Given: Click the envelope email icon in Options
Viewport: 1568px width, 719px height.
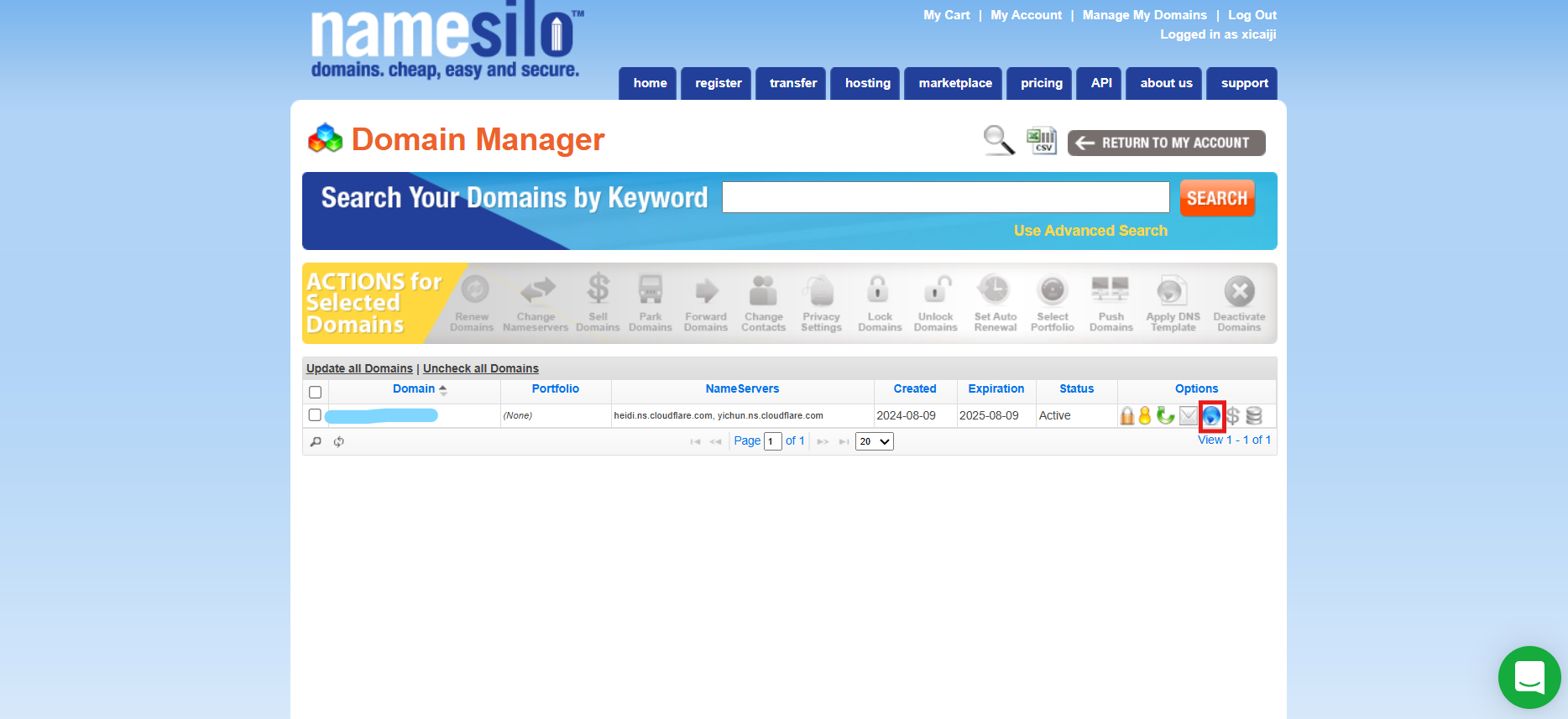Looking at the screenshot, I should 1188,415.
